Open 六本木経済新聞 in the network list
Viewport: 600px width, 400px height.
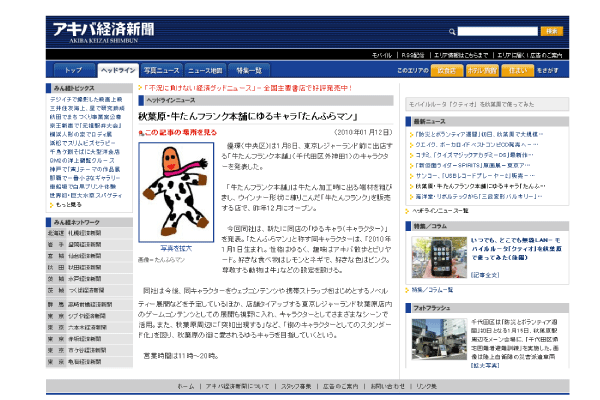pyautogui.click(x=88, y=327)
